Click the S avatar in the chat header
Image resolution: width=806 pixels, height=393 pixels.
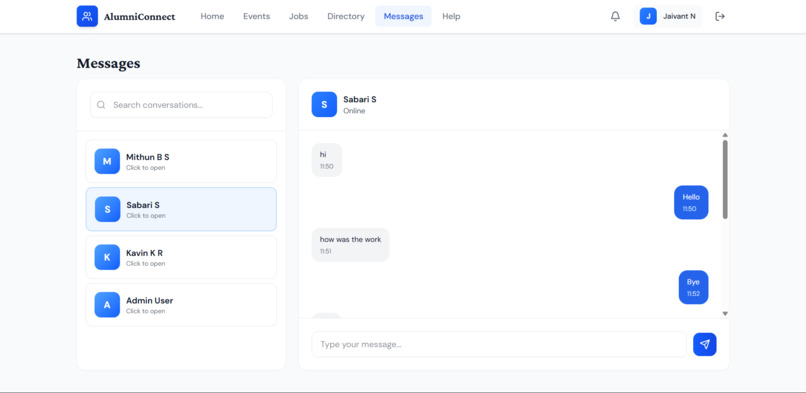(x=324, y=105)
